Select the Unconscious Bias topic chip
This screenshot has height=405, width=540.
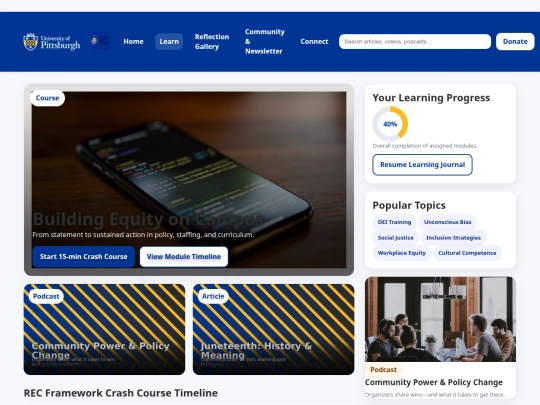447,222
